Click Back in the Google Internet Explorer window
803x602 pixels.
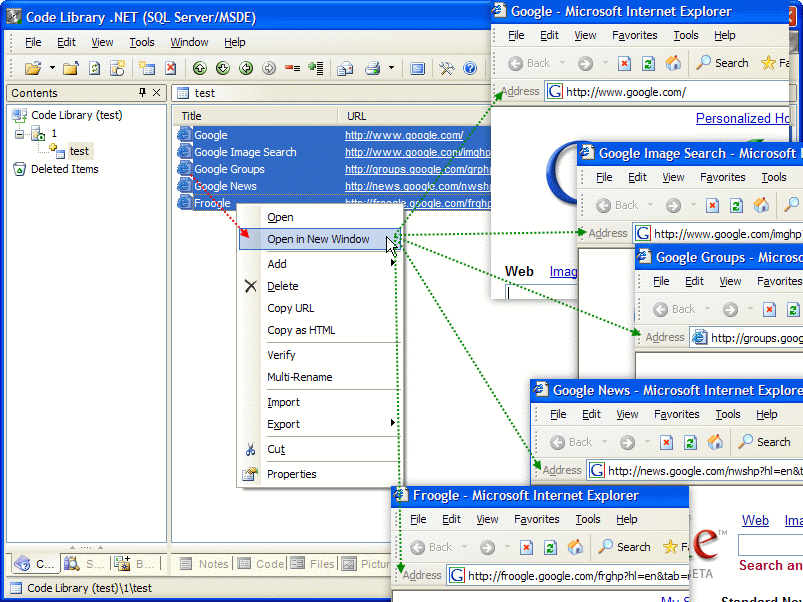530,63
